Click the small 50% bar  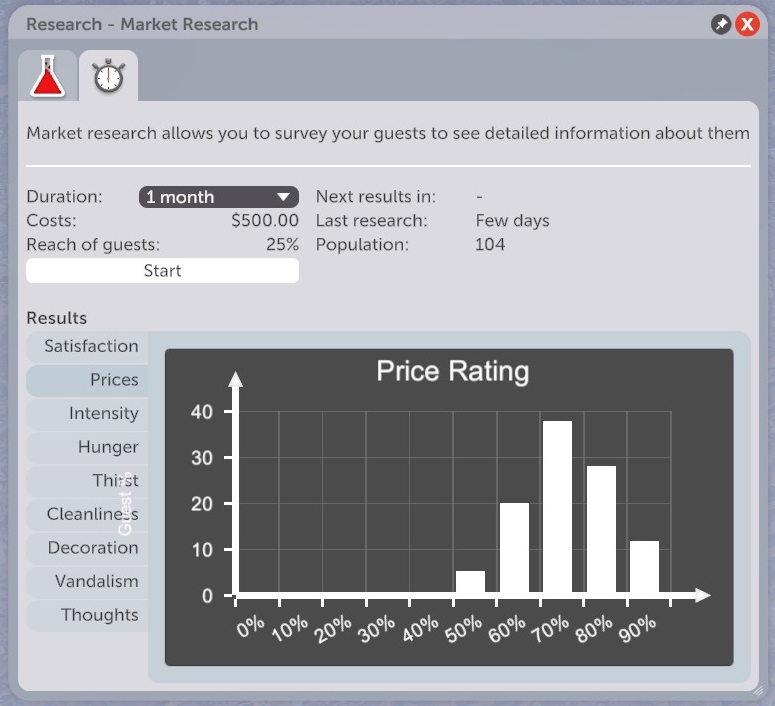[x=470, y=582]
